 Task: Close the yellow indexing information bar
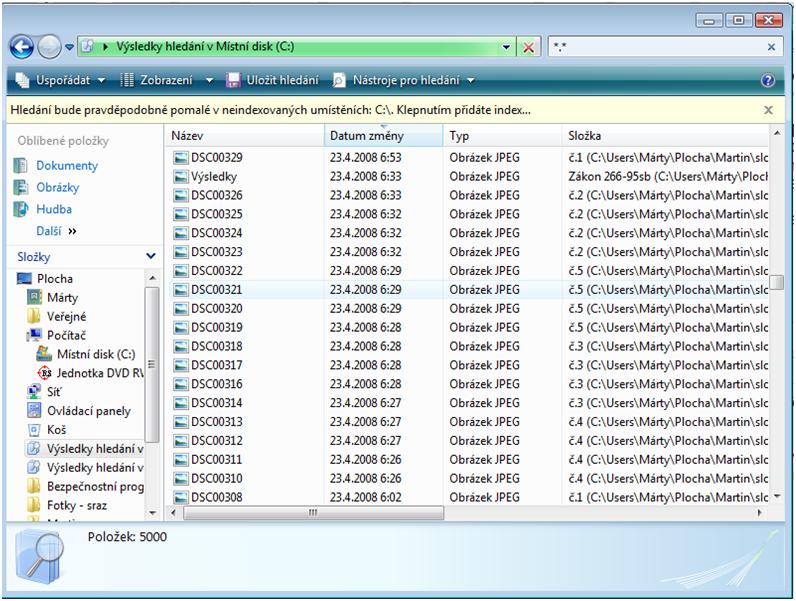pyautogui.click(x=768, y=110)
